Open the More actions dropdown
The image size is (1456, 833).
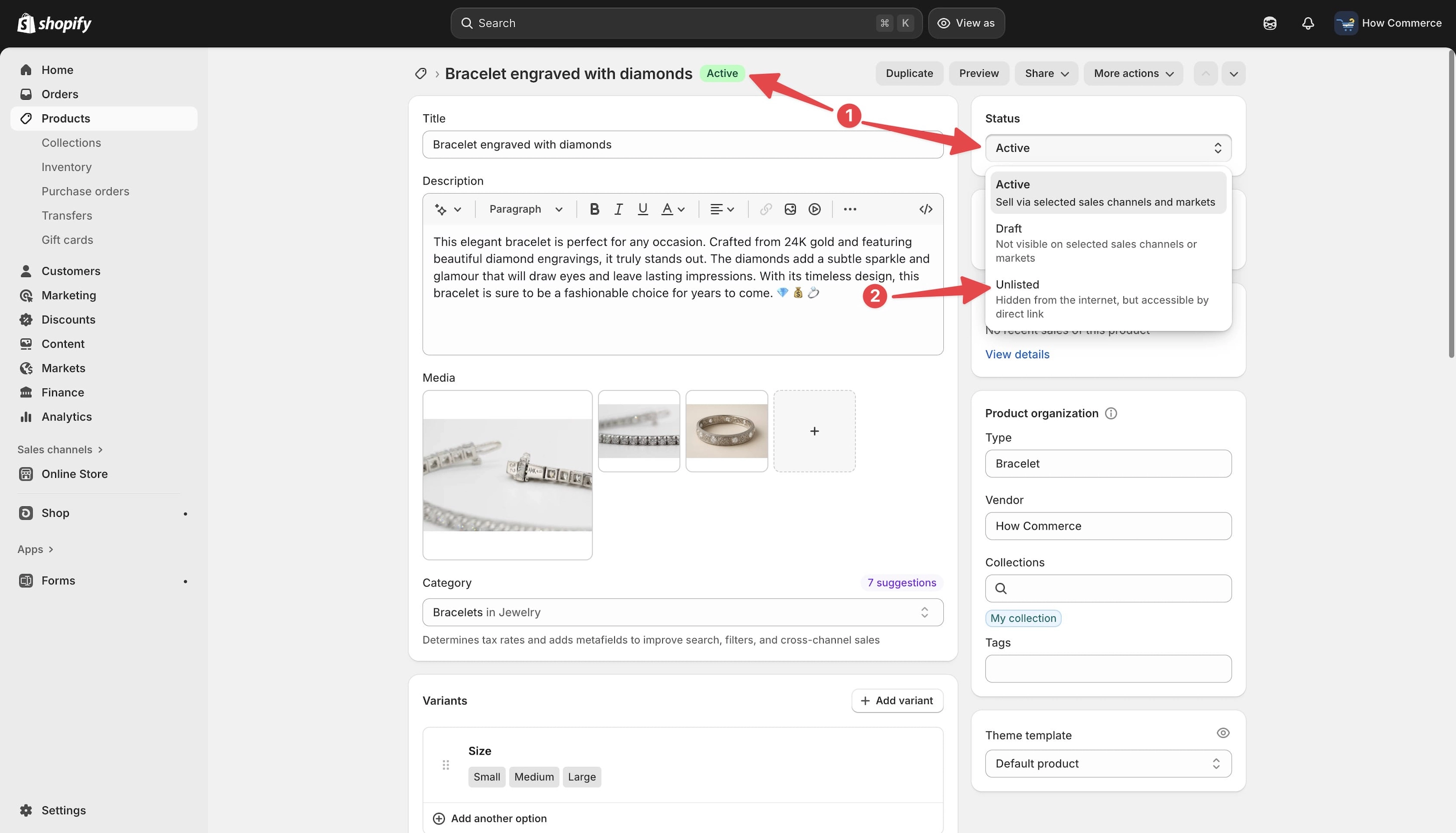coord(1133,73)
